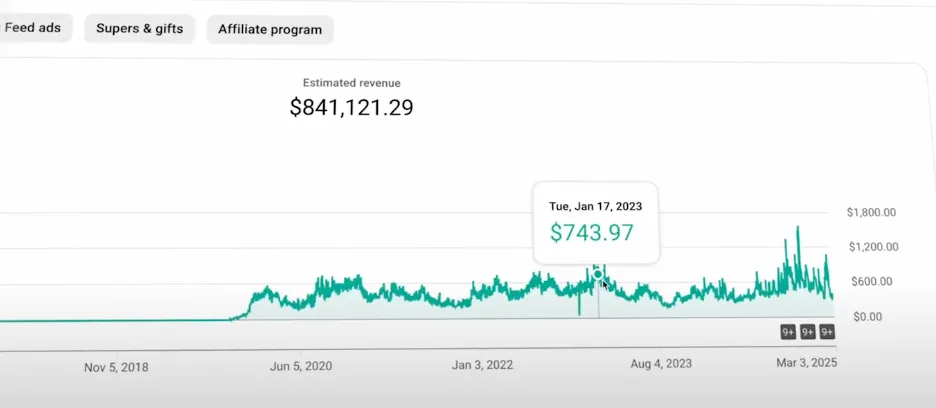Click the Nov 5, 2018 axis date
Viewport: 936px width, 408px height.
[116, 367]
